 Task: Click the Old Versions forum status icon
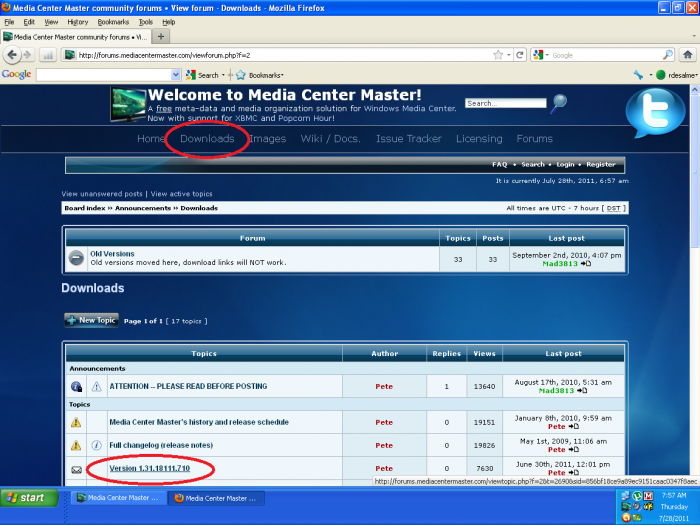pos(76,258)
